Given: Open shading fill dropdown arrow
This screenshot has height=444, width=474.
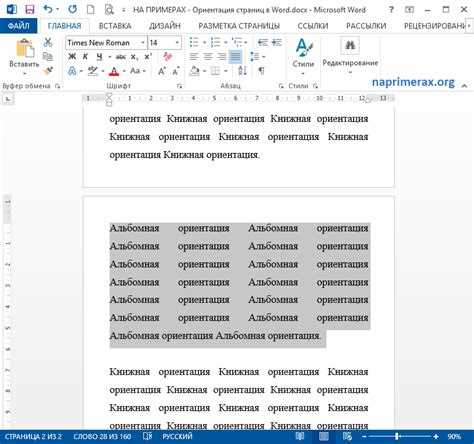Looking at the screenshot, I should click(x=204, y=71).
